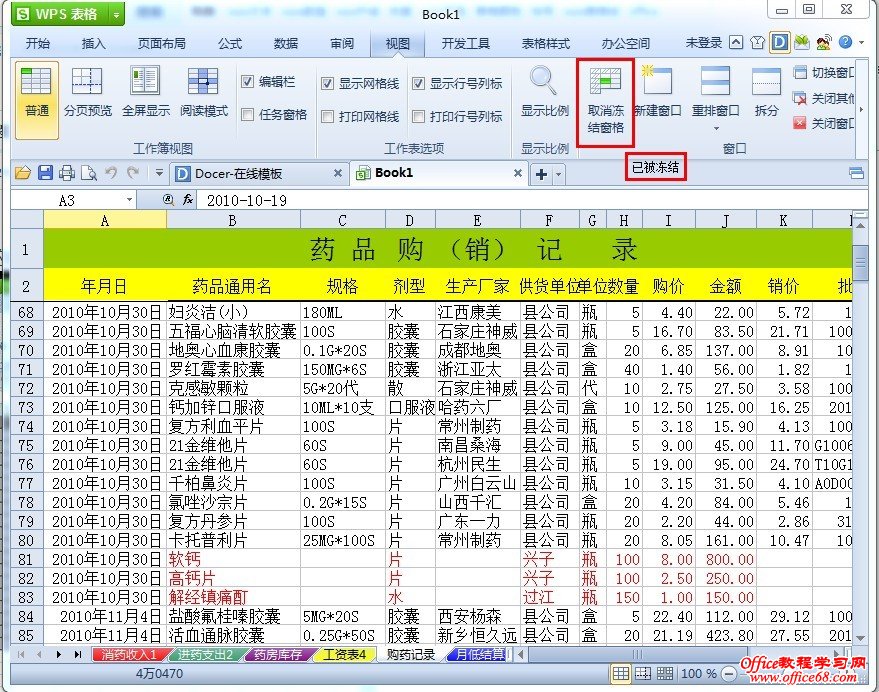Open quick access toolbar customize arrow
Image resolution: width=879 pixels, height=692 pixels.
[x=159, y=173]
